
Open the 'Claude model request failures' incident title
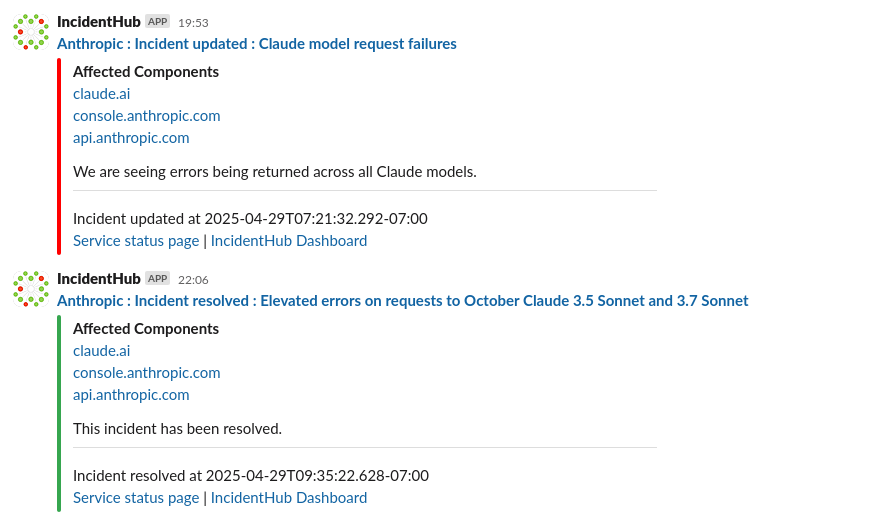coord(257,44)
